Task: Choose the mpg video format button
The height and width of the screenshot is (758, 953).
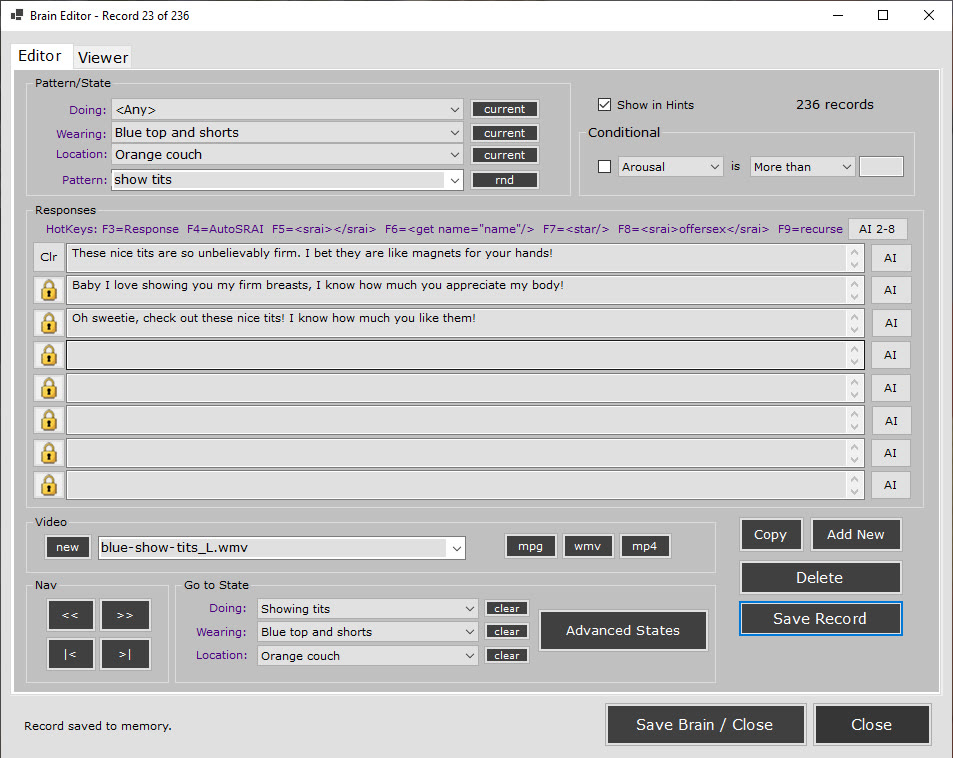Action: pos(531,546)
